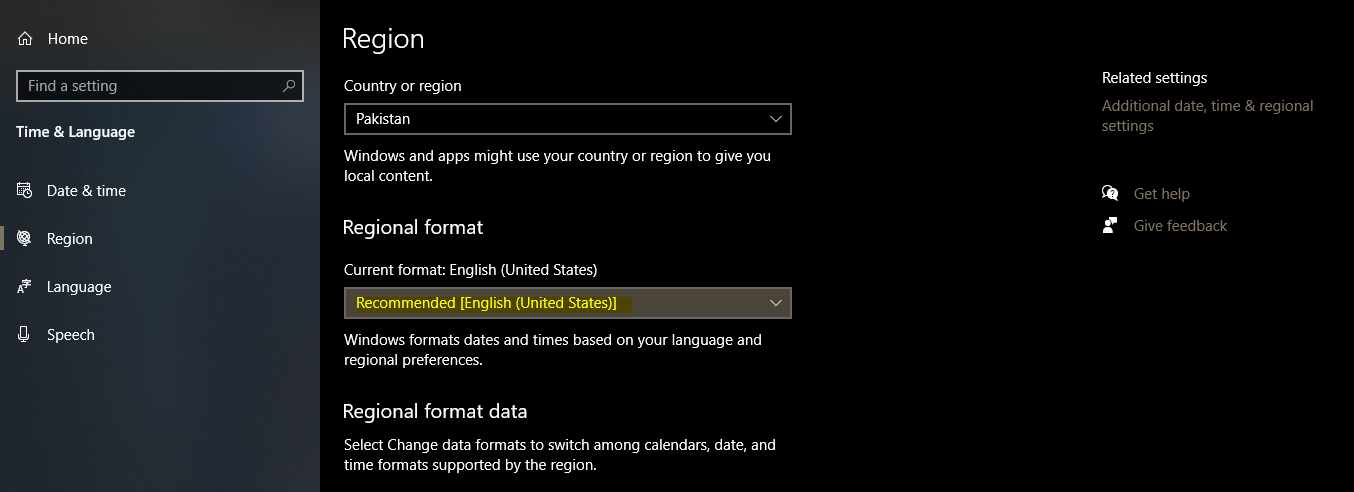
Task: Open the Country or region dropdown showing Pakistan
Action: tap(567, 119)
